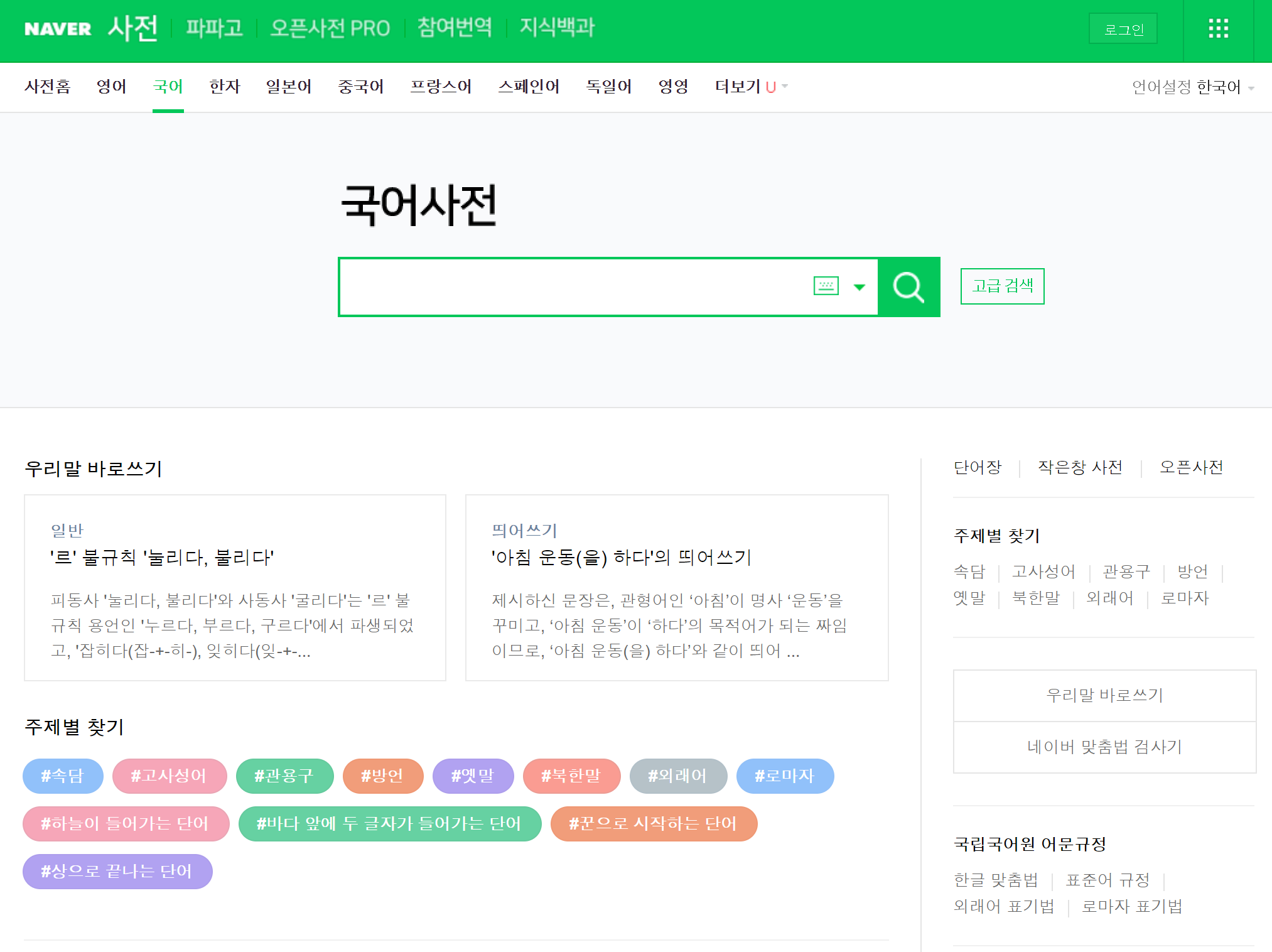Open the 띄어쓰기 article about 아침 운동 하다
The image size is (1272, 952).
(620, 558)
